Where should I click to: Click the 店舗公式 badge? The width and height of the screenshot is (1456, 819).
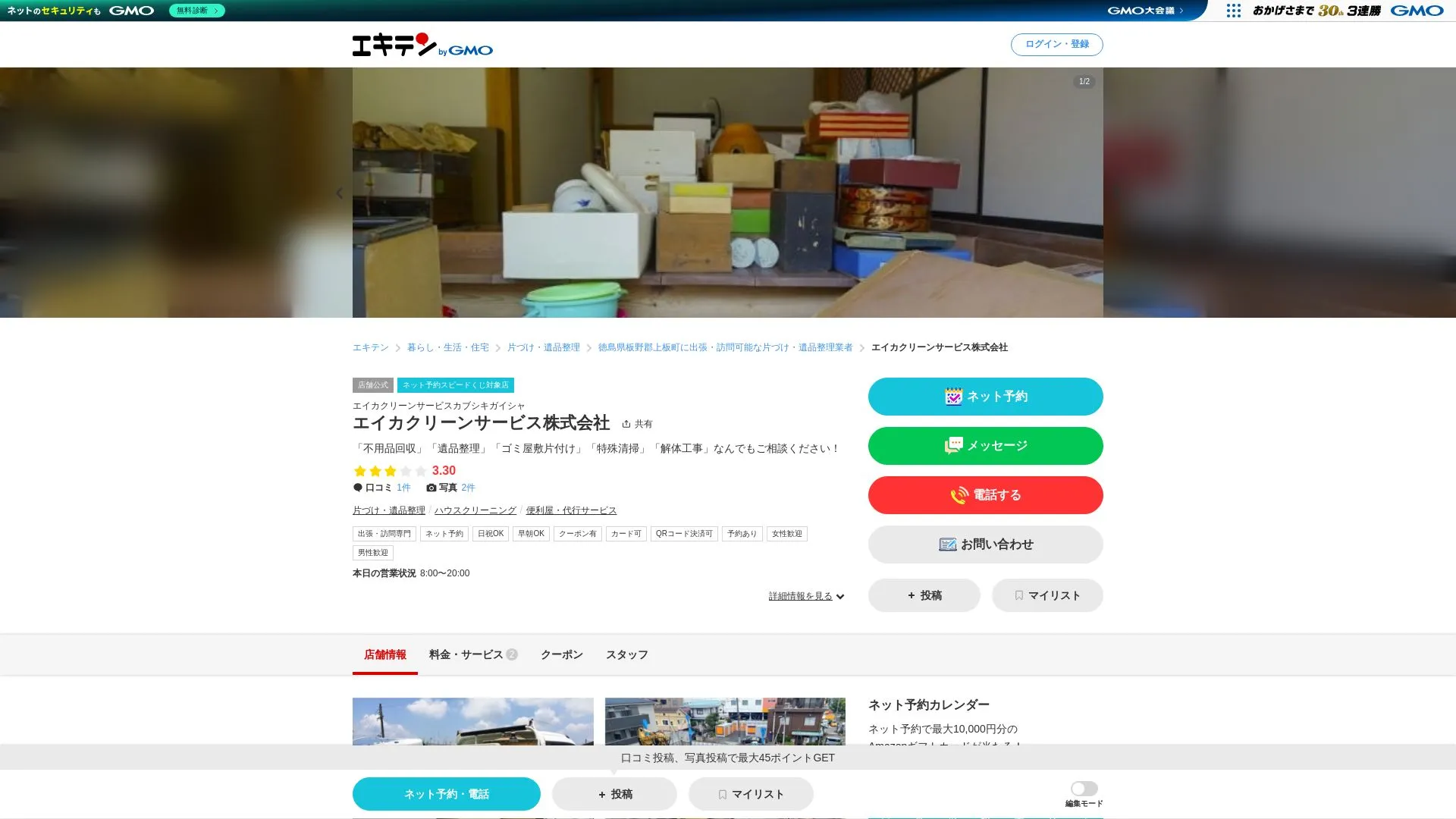tap(373, 385)
